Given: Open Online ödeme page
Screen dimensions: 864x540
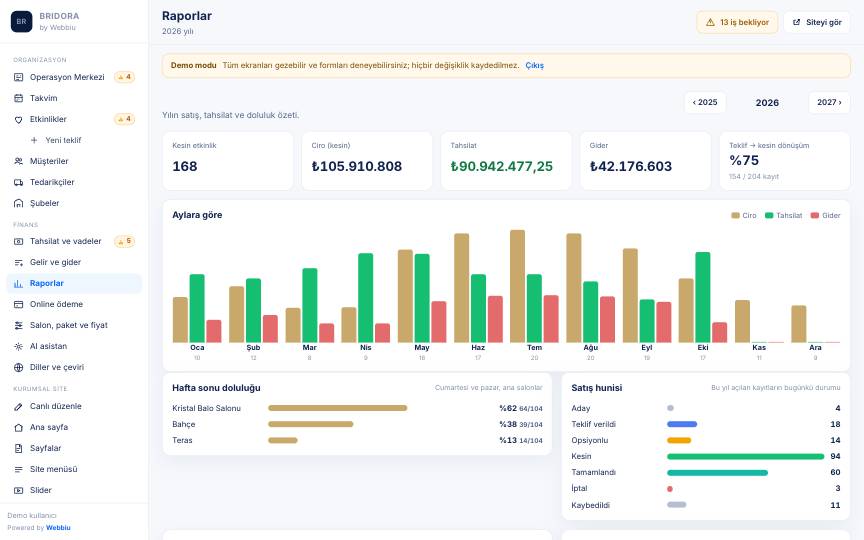Looking at the screenshot, I should click(74, 304).
